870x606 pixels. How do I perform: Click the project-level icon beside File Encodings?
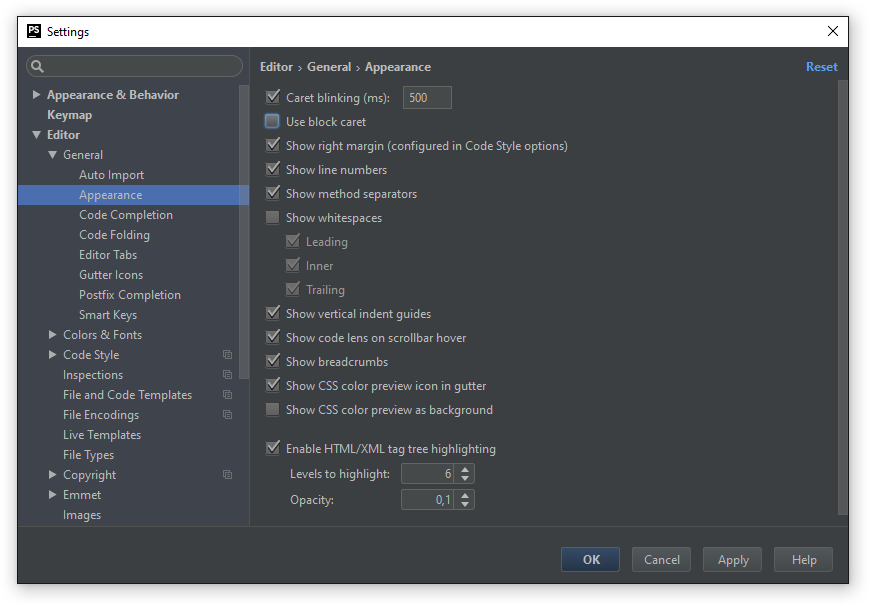227,415
